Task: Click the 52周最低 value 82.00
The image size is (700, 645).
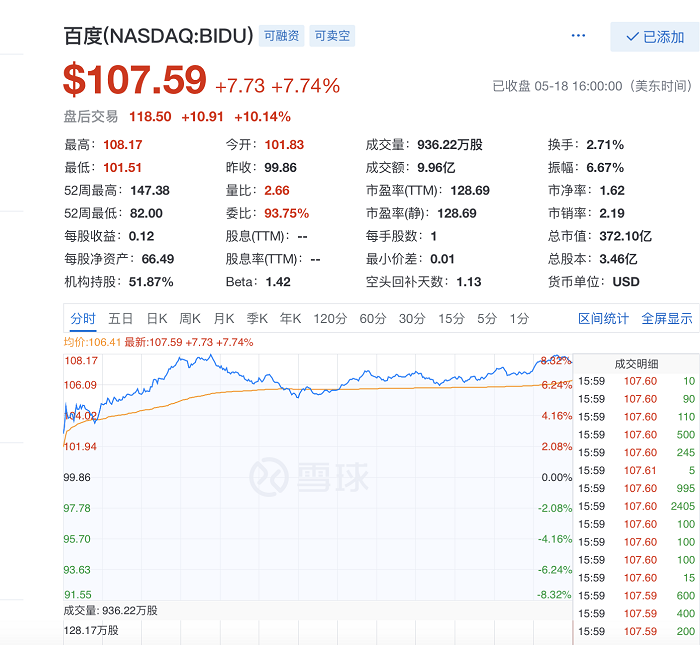Action: click(x=146, y=213)
